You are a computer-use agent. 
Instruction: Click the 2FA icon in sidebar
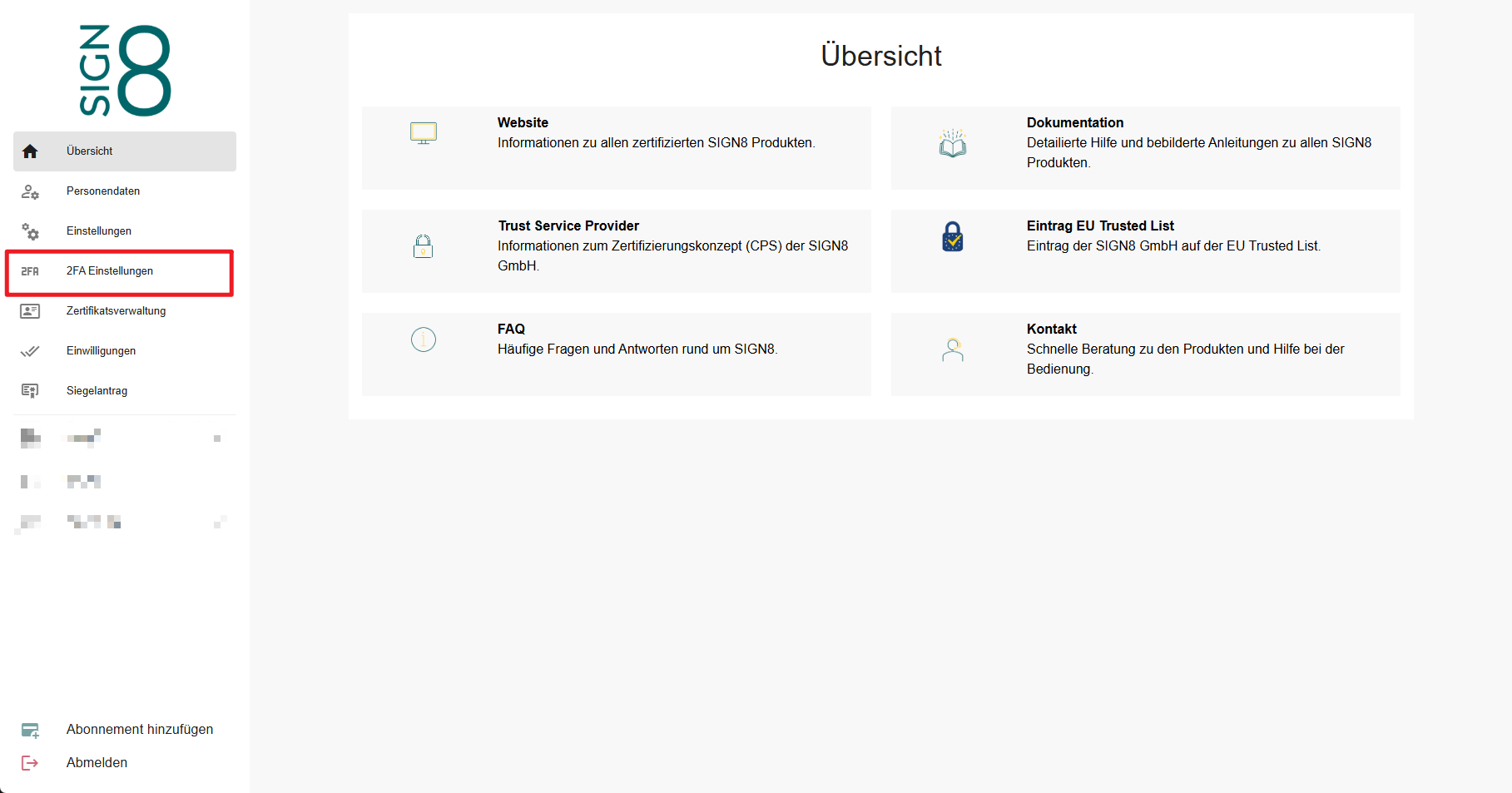(x=30, y=271)
